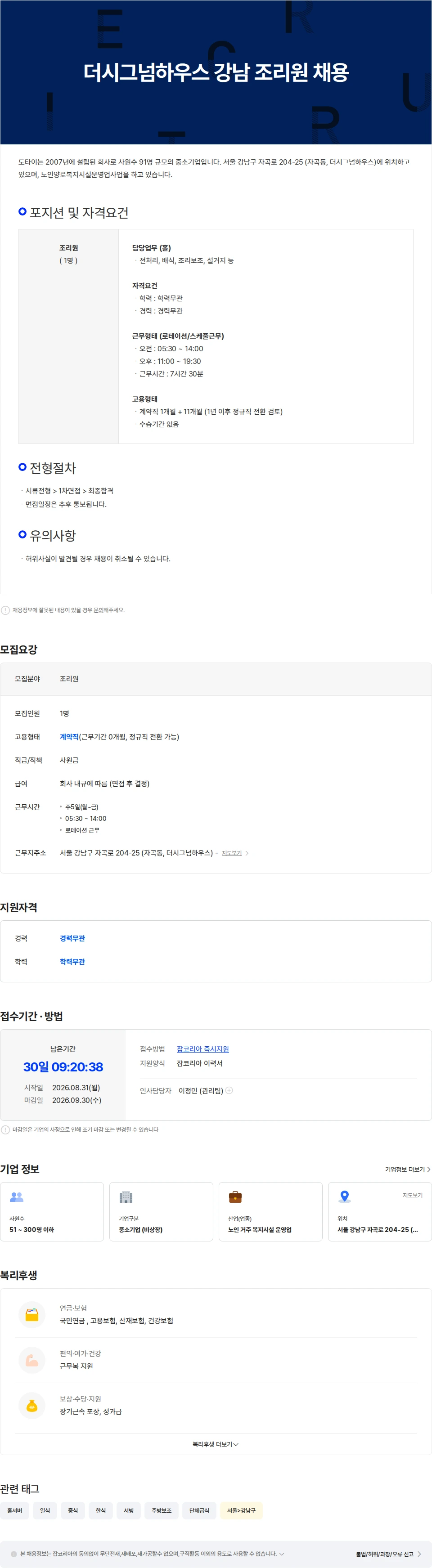The image size is (432, 1568).
Task: Click the leisure and health arm icon
Action: (x=31, y=1360)
